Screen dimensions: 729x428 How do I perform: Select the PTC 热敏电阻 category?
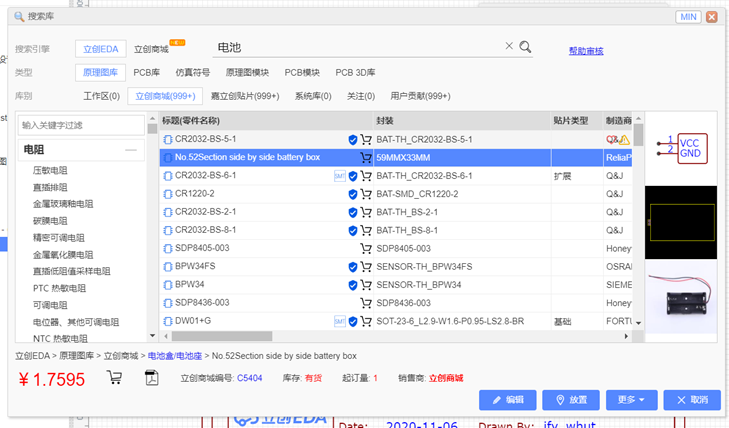tap(60, 289)
